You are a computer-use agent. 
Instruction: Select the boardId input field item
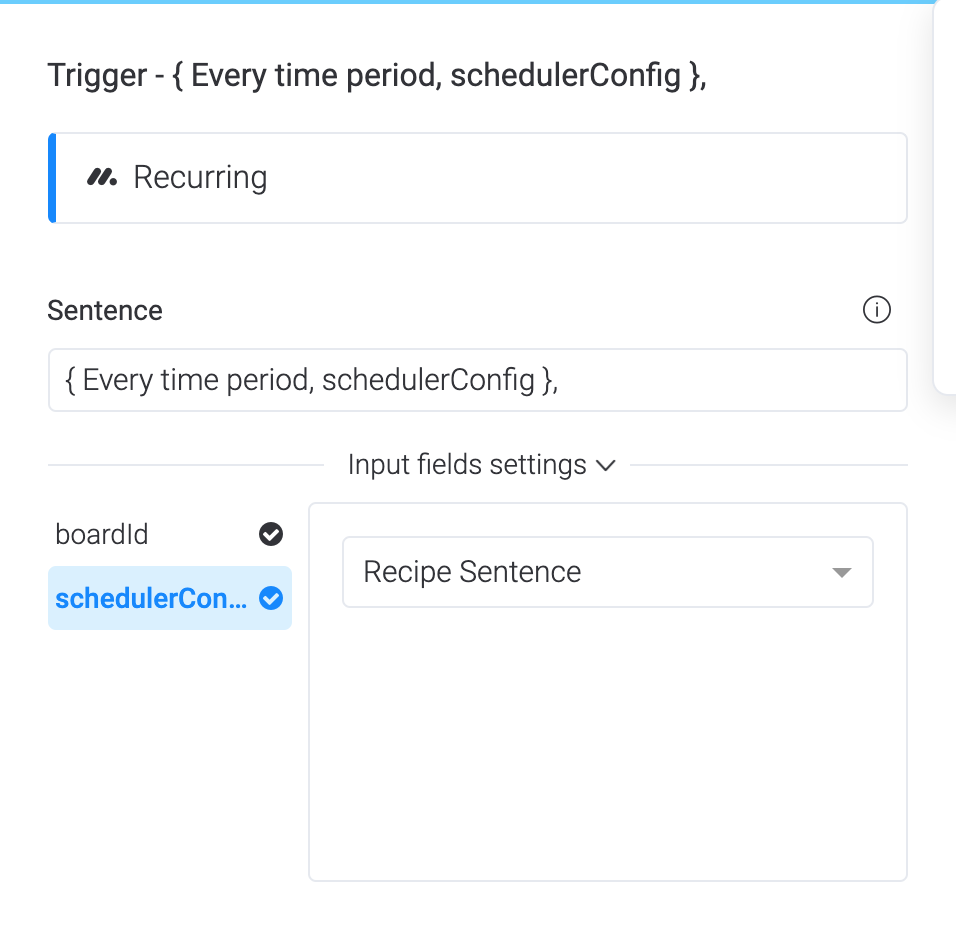point(169,535)
